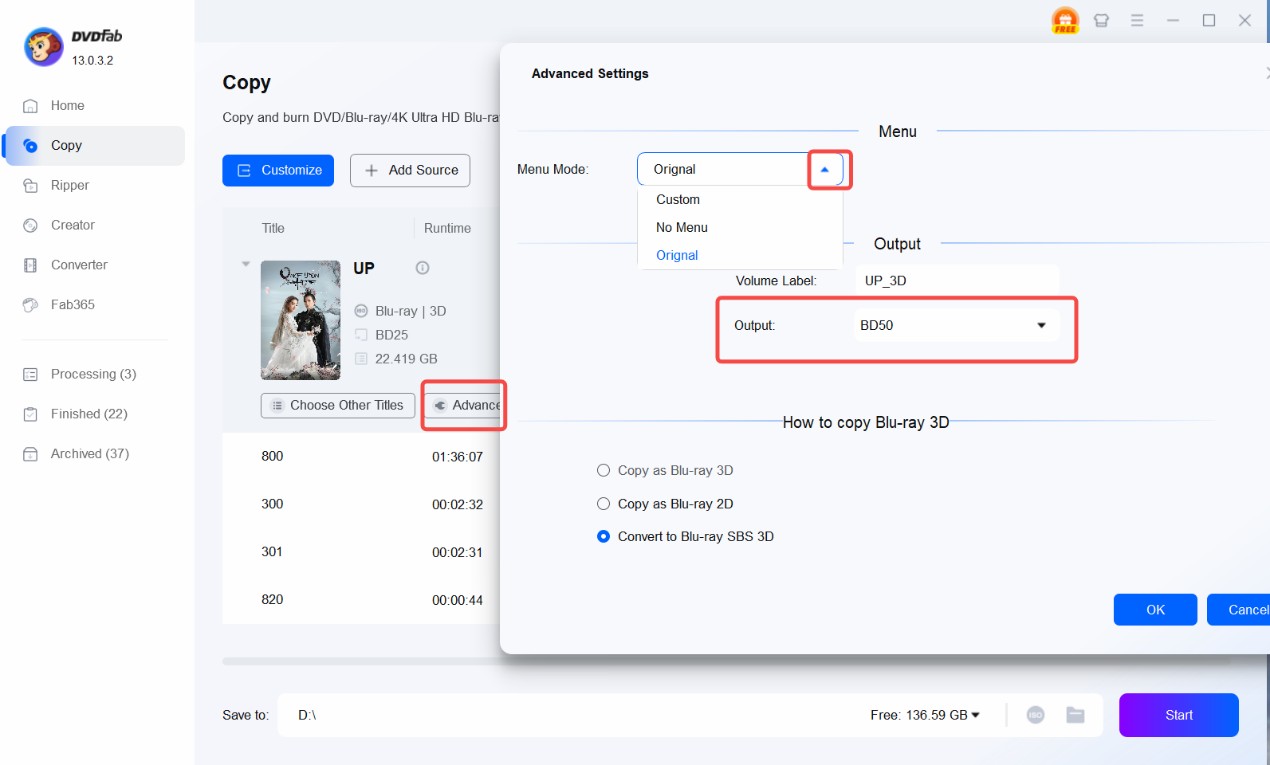The width and height of the screenshot is (1270, 765).
Task: Click the FREE gift badge icon
Action: (x=1065, y=21)
